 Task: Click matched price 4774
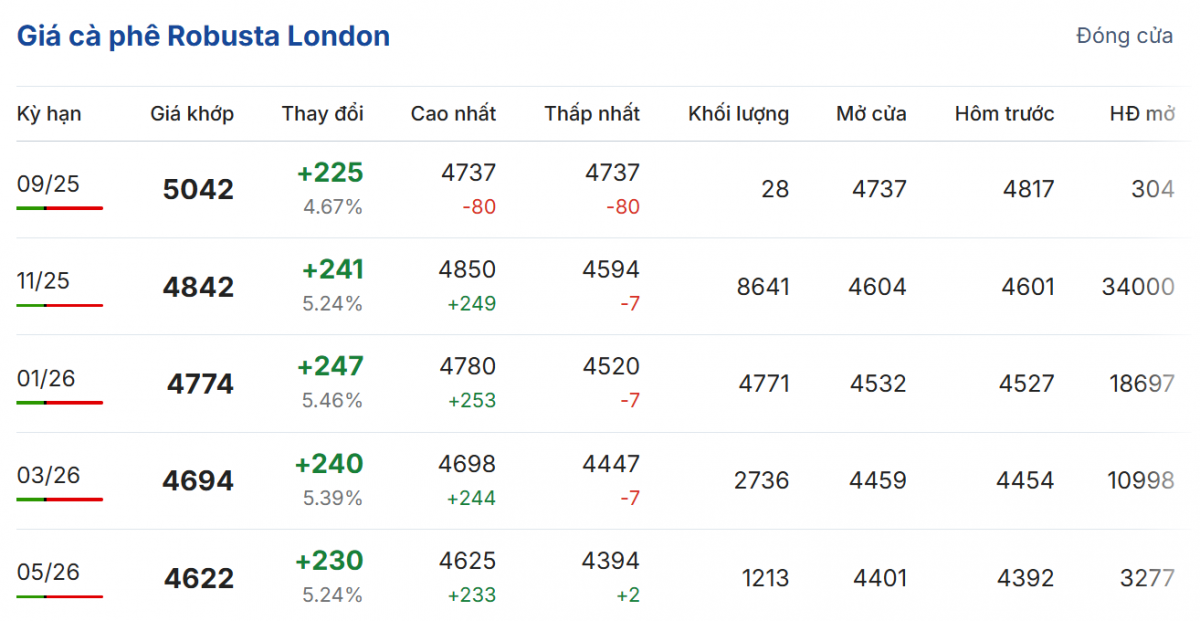(200, 384)
